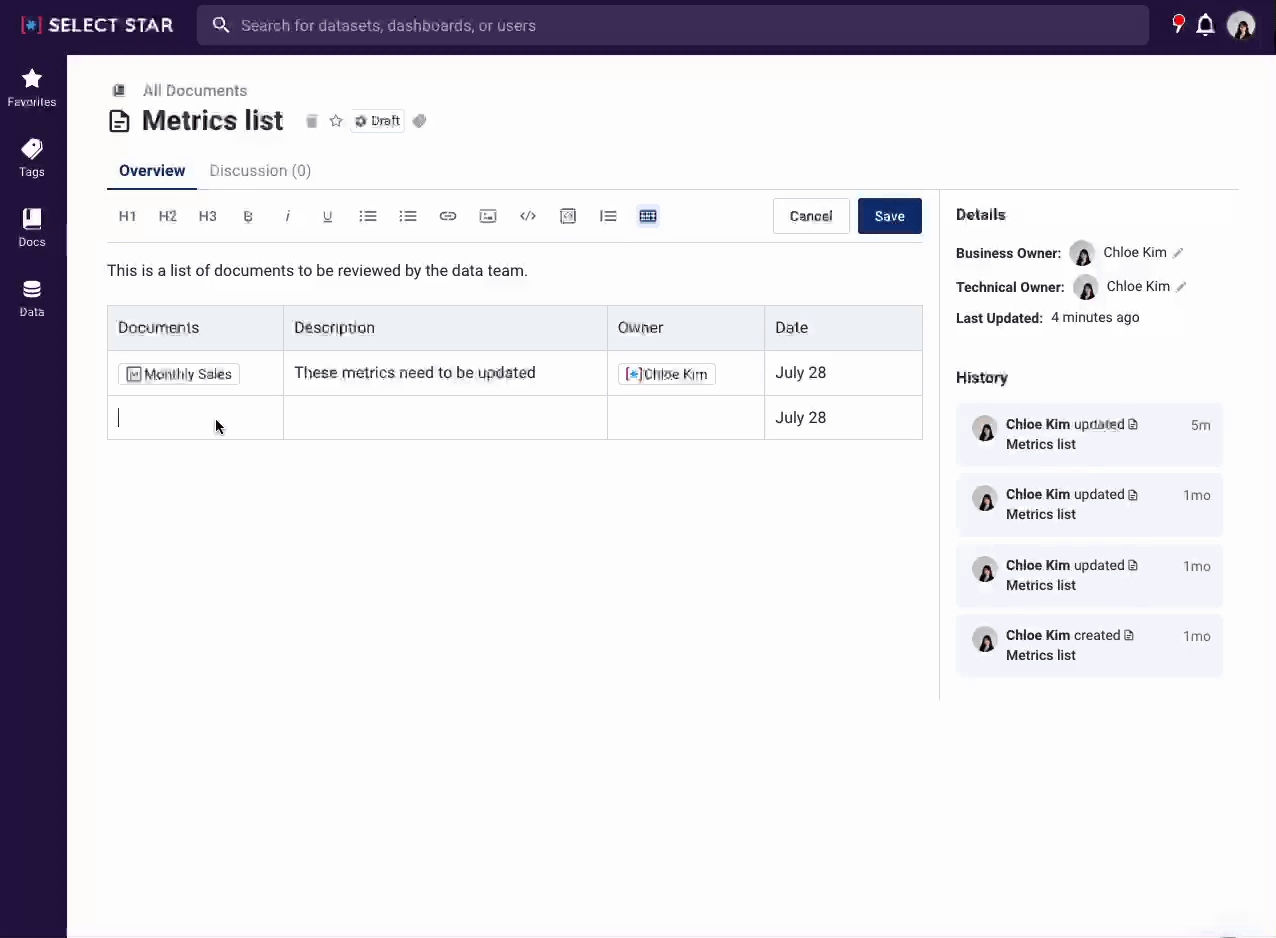Click the tag icon beside Draft badge
This screenshot has height=938, width=1276.
420,121
